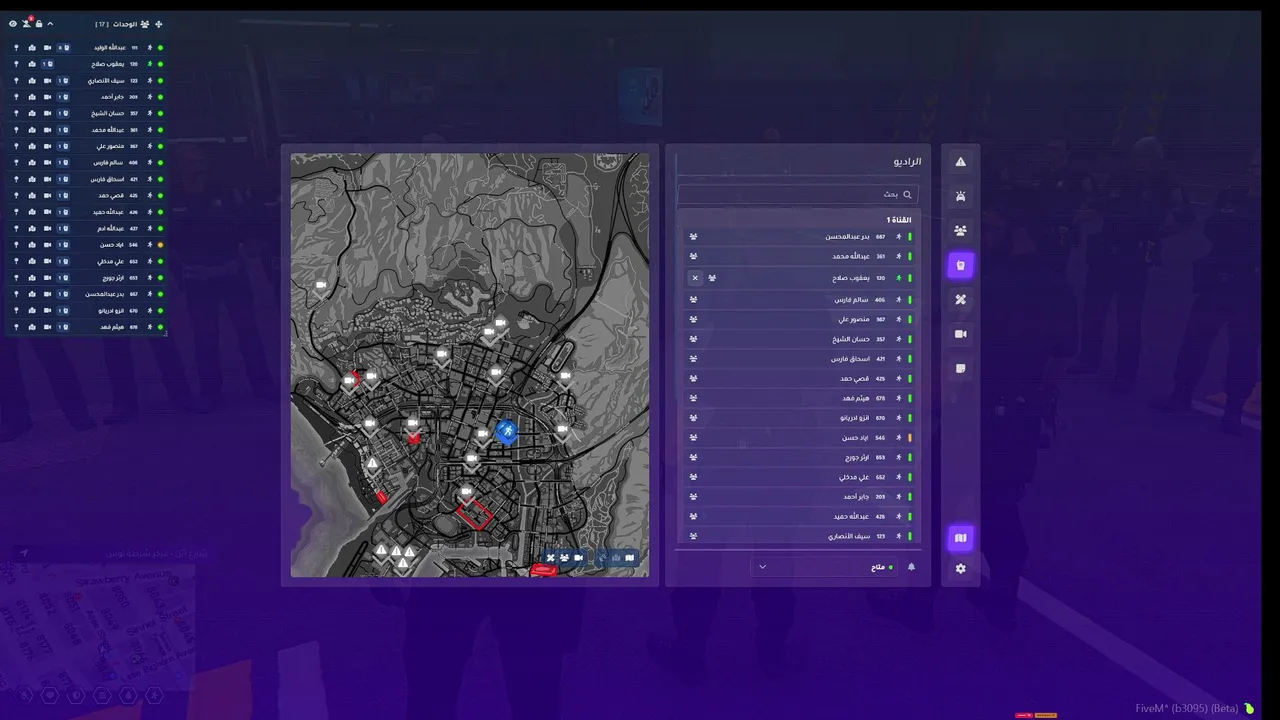Click the location pin for unit 123

[x=16, y=81]
